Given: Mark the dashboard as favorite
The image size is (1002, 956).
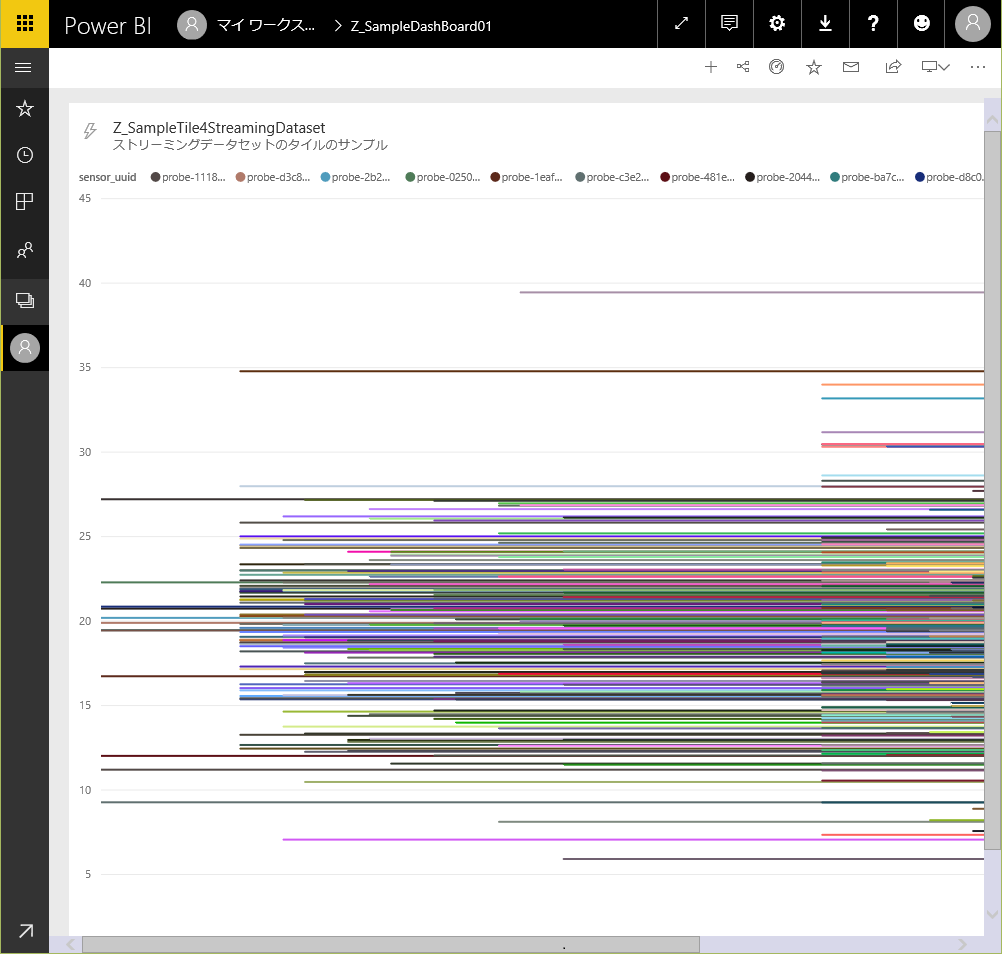Looking at the screenshot, I should [814, 67].
